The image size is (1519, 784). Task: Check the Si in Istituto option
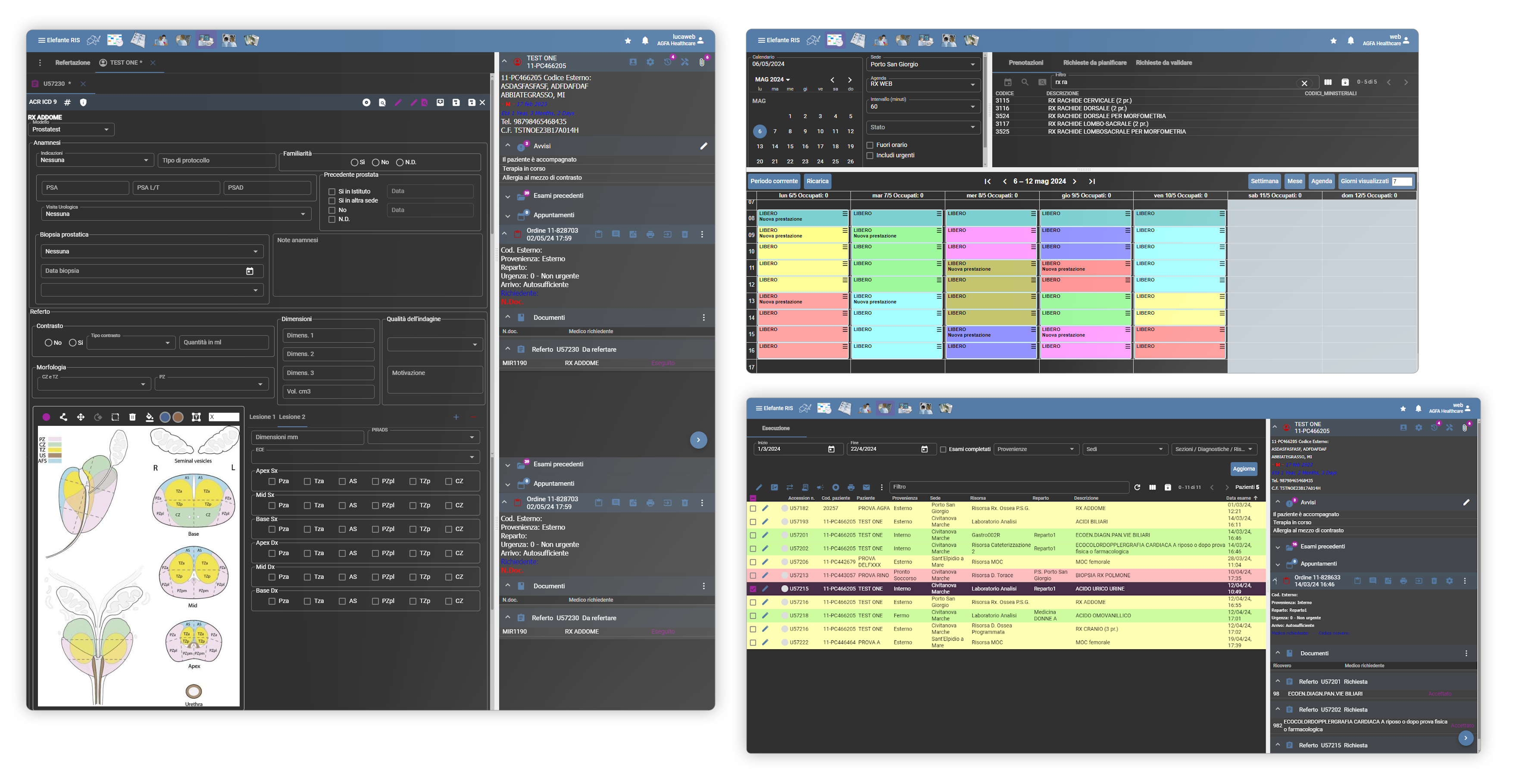332,191
